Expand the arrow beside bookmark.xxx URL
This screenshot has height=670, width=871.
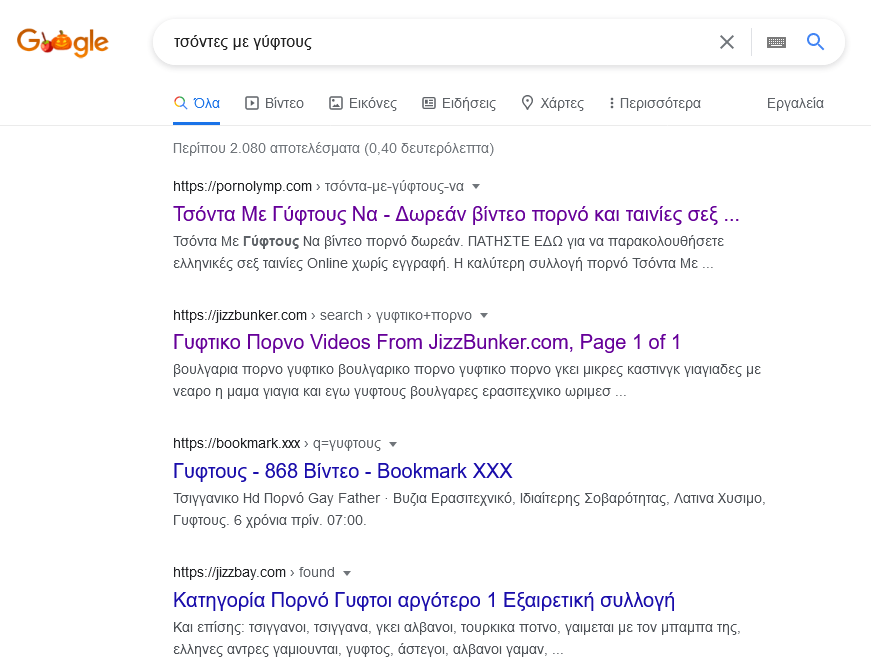tap(393, 444)
